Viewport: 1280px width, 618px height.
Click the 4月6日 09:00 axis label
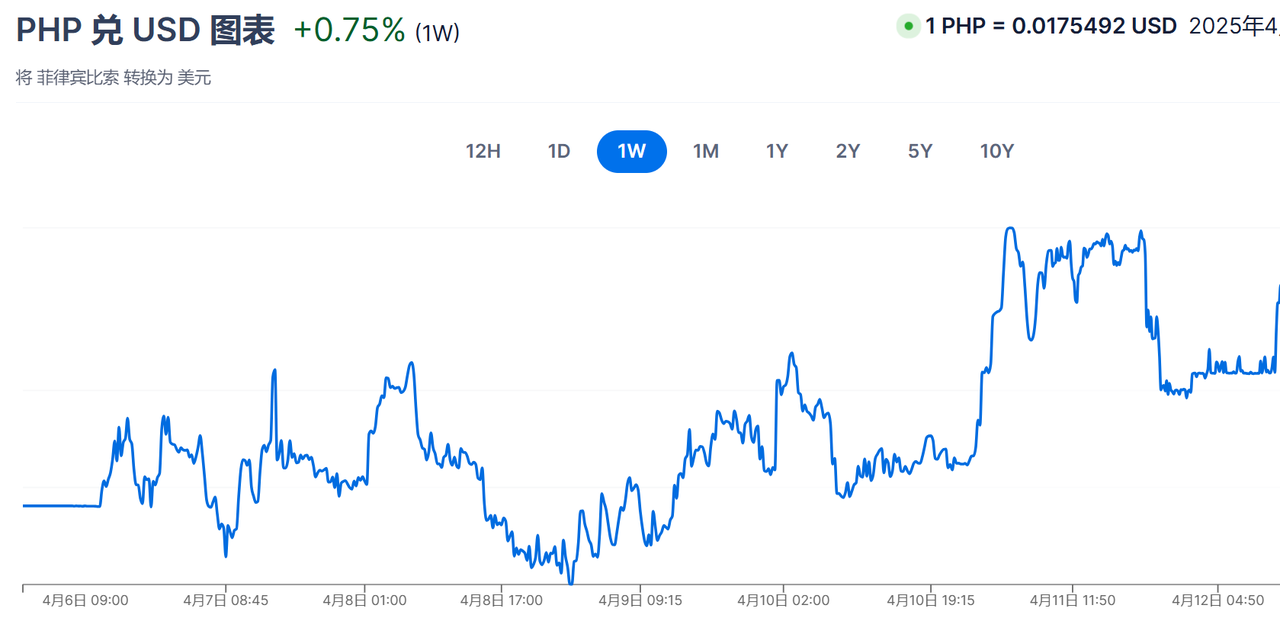point(85,600)
